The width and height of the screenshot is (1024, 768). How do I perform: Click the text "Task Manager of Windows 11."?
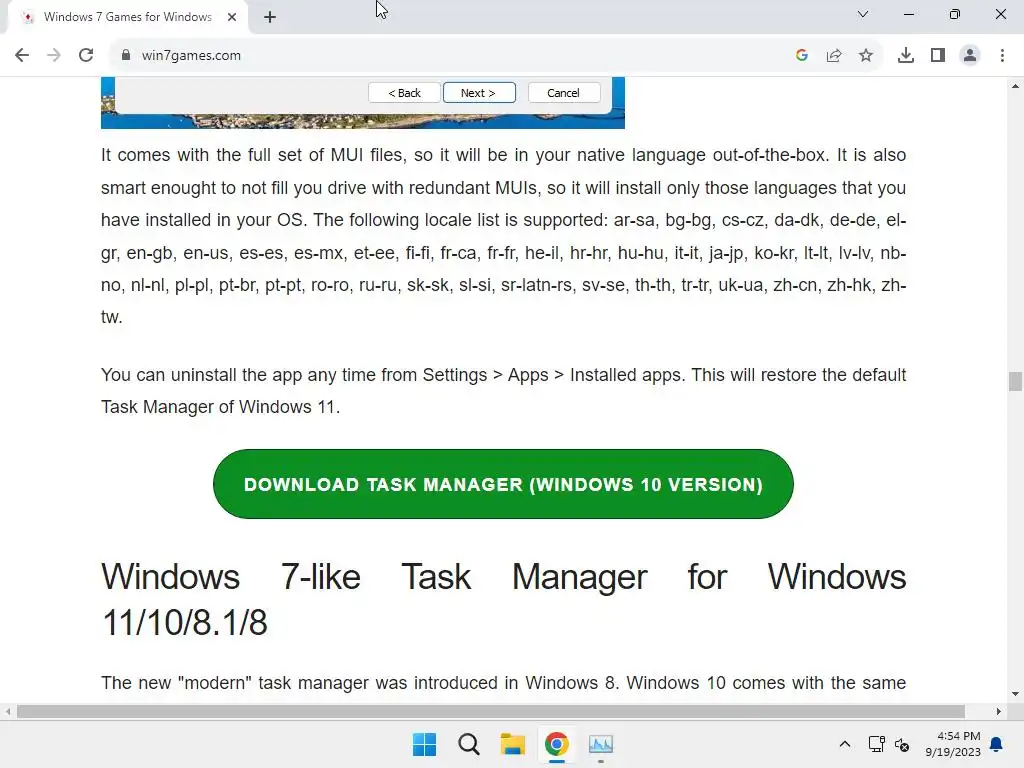coord(221,407)
